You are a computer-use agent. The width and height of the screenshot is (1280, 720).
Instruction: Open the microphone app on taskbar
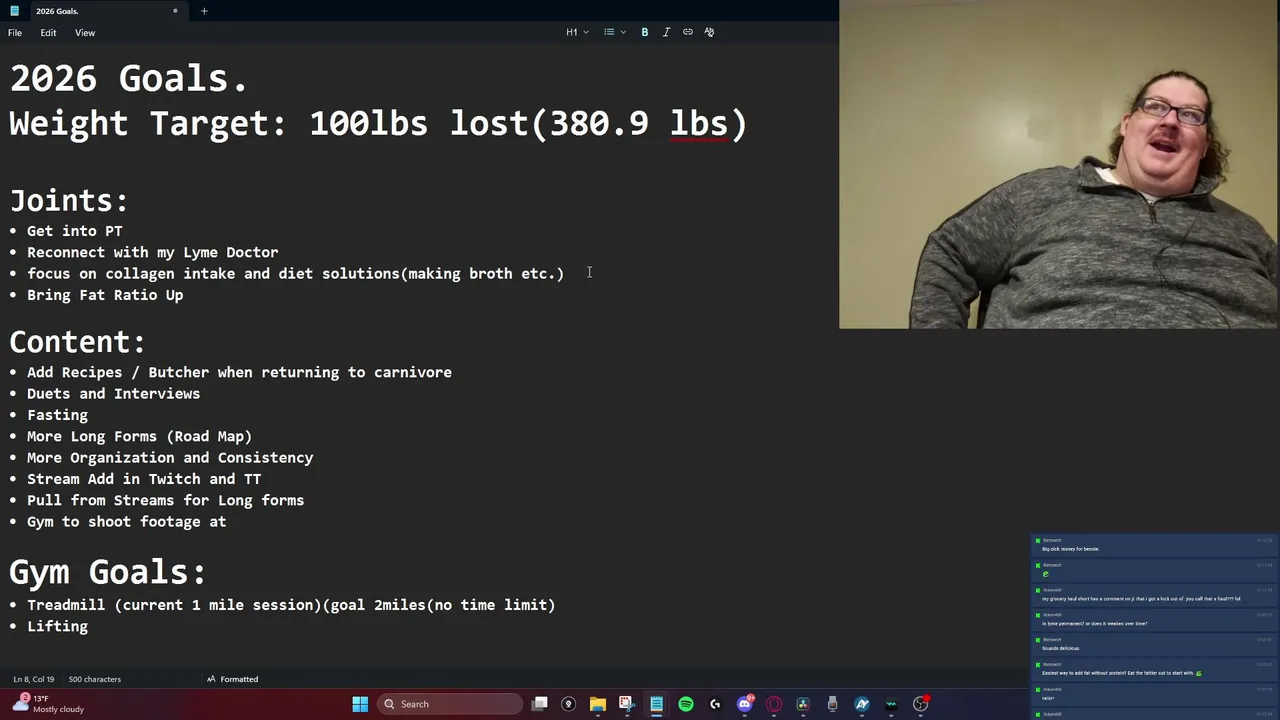pos(832,704)
